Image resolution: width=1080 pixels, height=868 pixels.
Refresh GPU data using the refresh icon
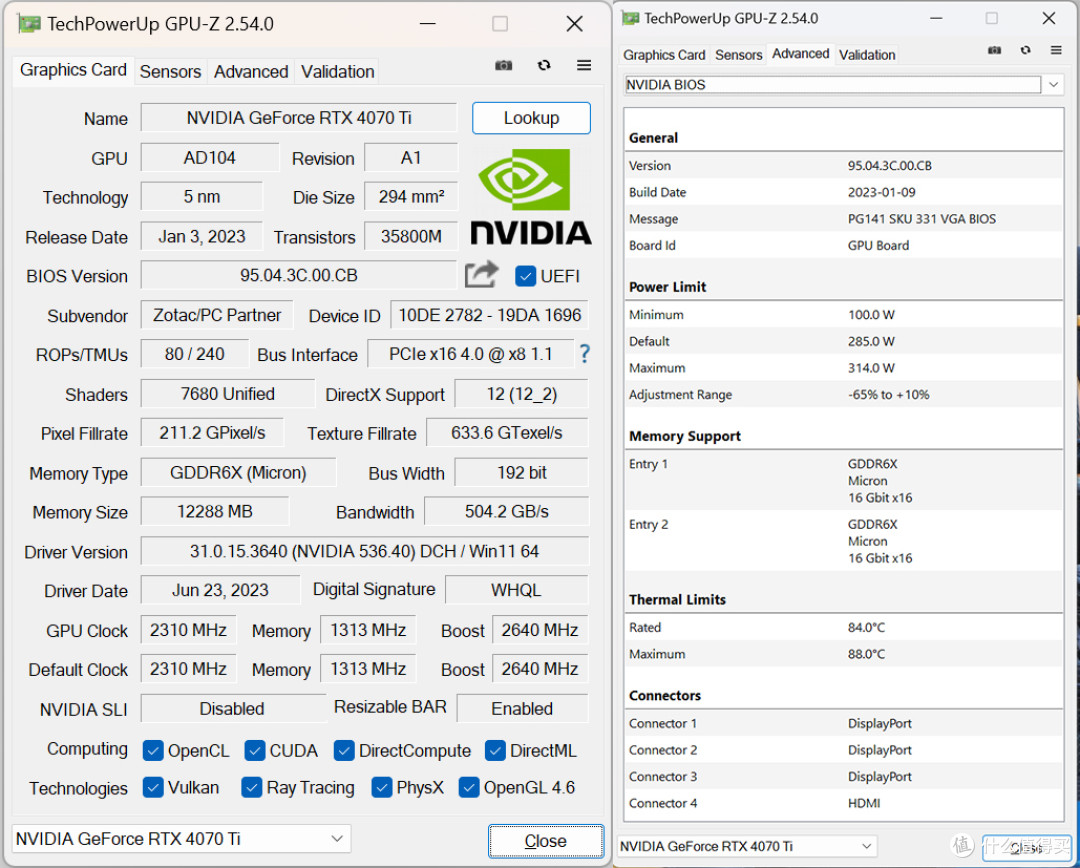pyautogui.click(x=543, y=65)
